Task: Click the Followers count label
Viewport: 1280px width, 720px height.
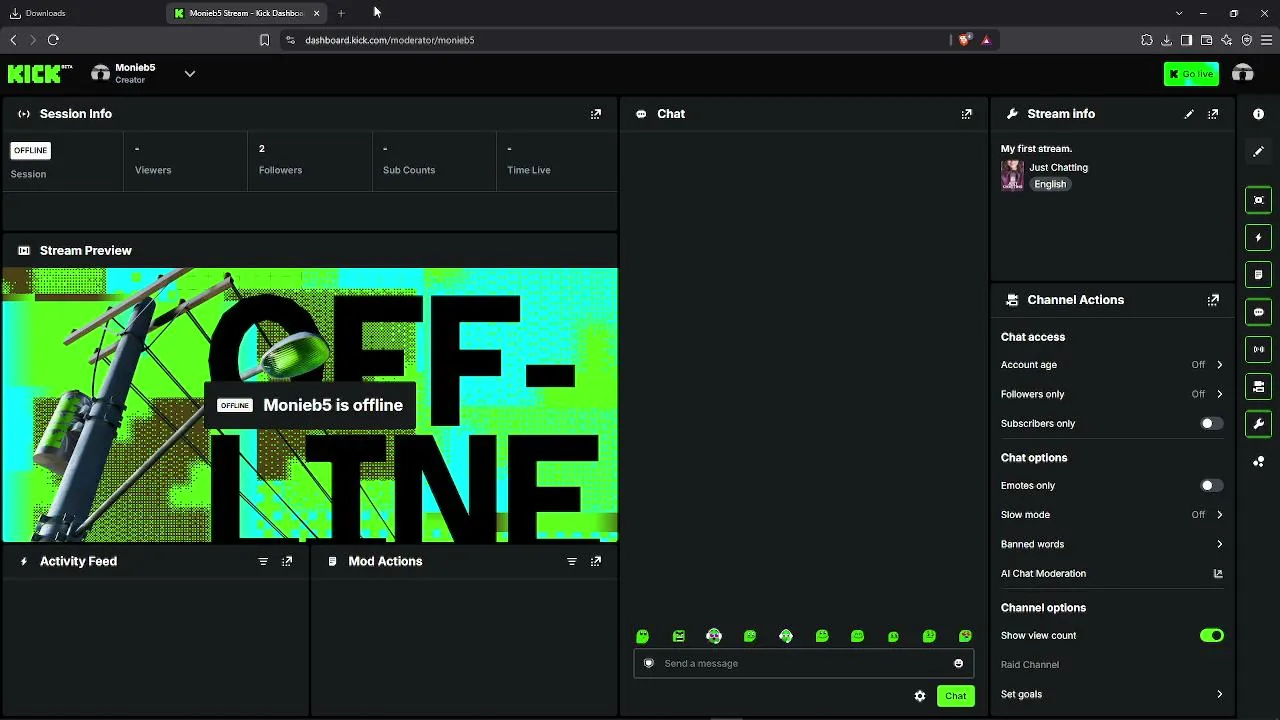Action: [280, 170]
